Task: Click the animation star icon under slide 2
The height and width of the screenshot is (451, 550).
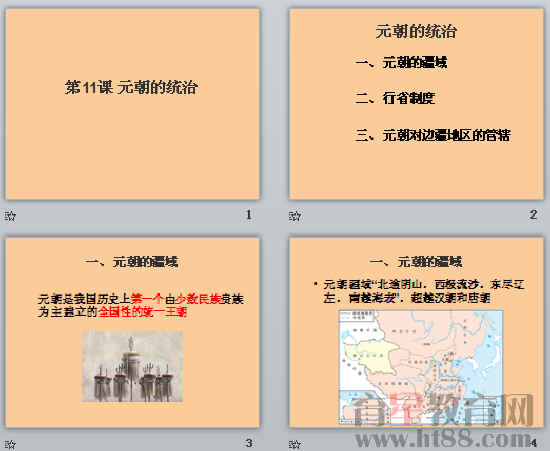Action: 295,216
